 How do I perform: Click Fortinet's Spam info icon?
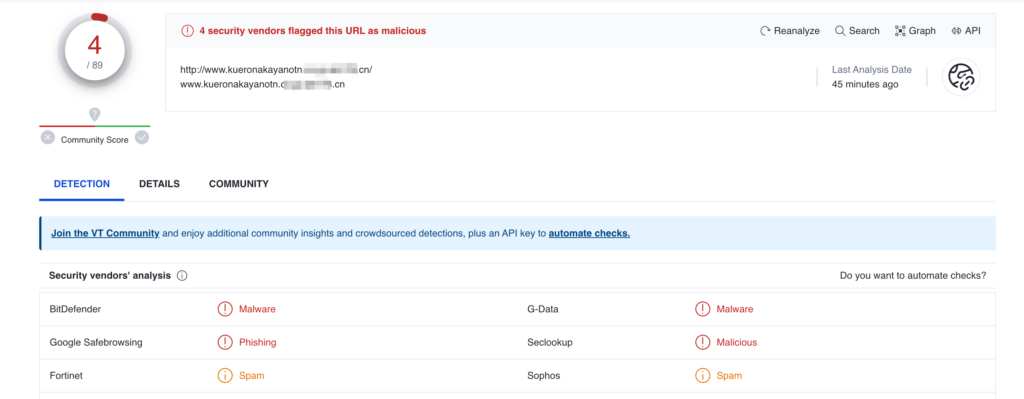pos(225,375)
